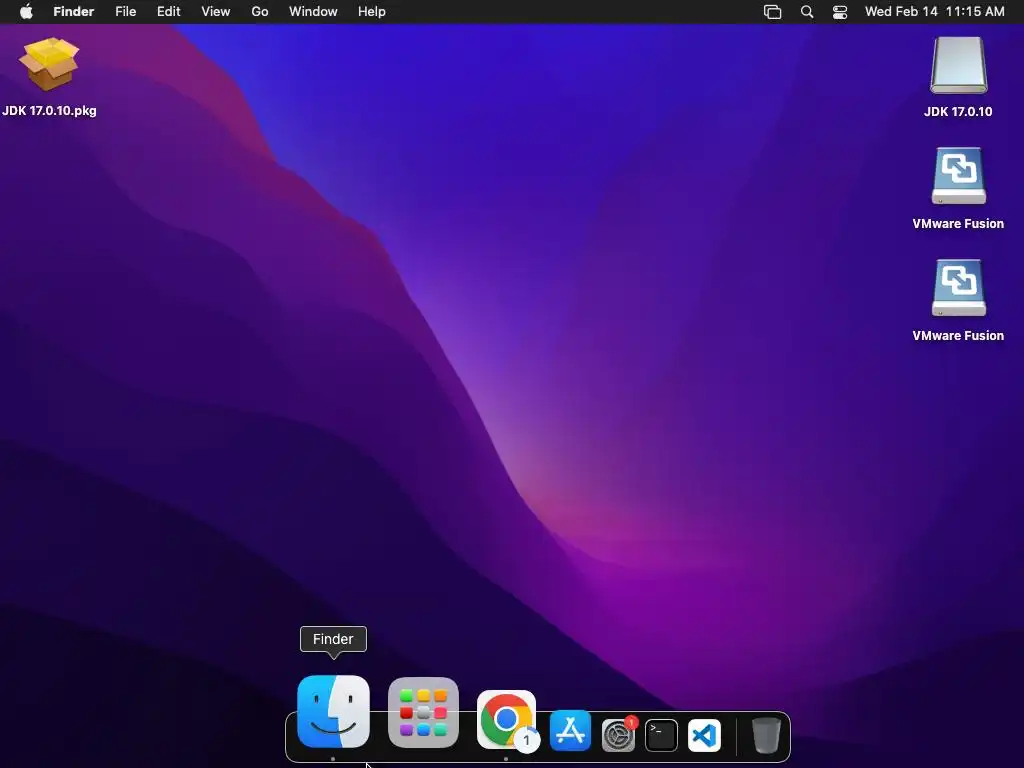Launch Terminal from the Dock
The image size is (1024, 768).
click(x=661, y=735)
